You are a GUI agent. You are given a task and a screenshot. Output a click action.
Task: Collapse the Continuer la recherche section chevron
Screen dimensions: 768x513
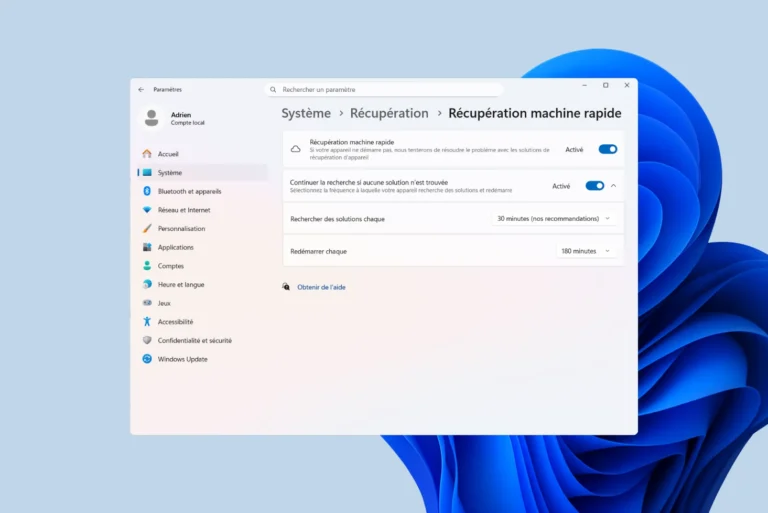tap(613, 186)
